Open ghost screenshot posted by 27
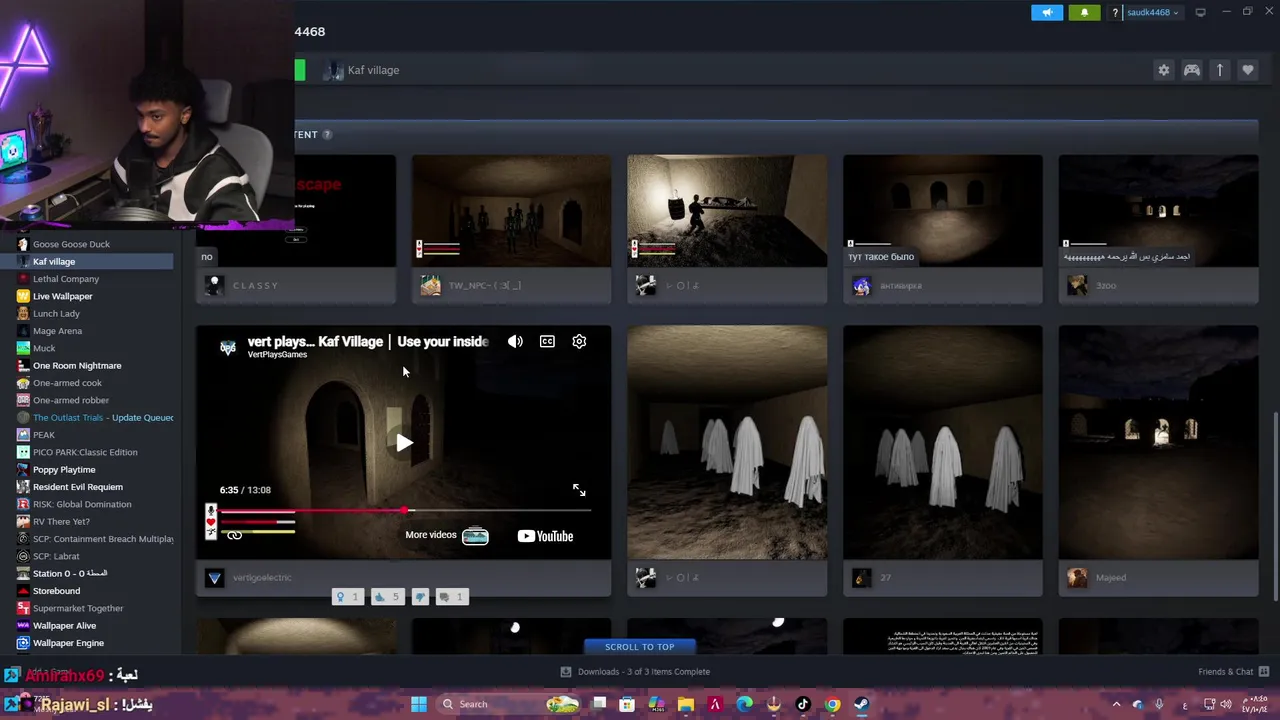 coord(942,442)
